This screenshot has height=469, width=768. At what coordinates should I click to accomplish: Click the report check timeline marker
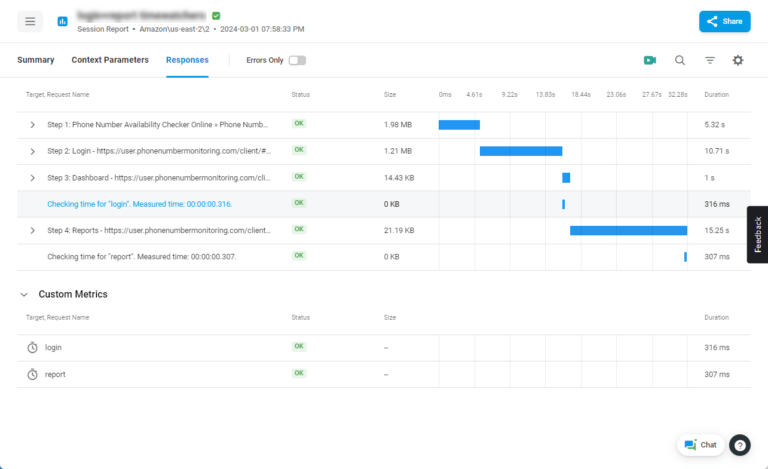pos(685,257)
